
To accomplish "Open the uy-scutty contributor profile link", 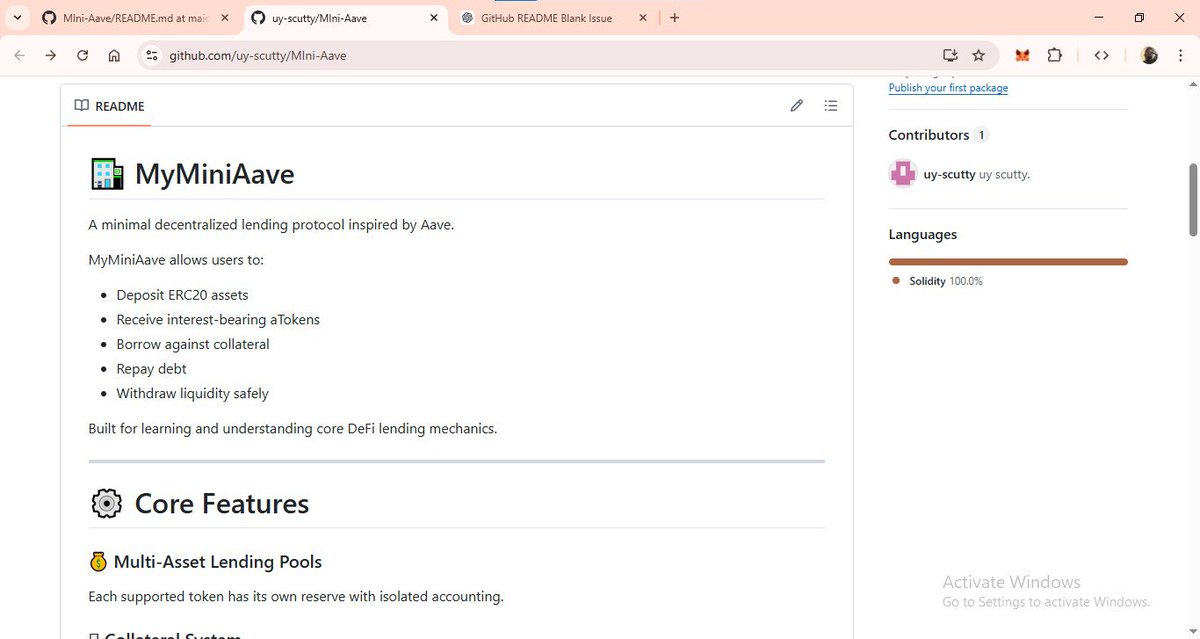I will [x=949, y=174].
